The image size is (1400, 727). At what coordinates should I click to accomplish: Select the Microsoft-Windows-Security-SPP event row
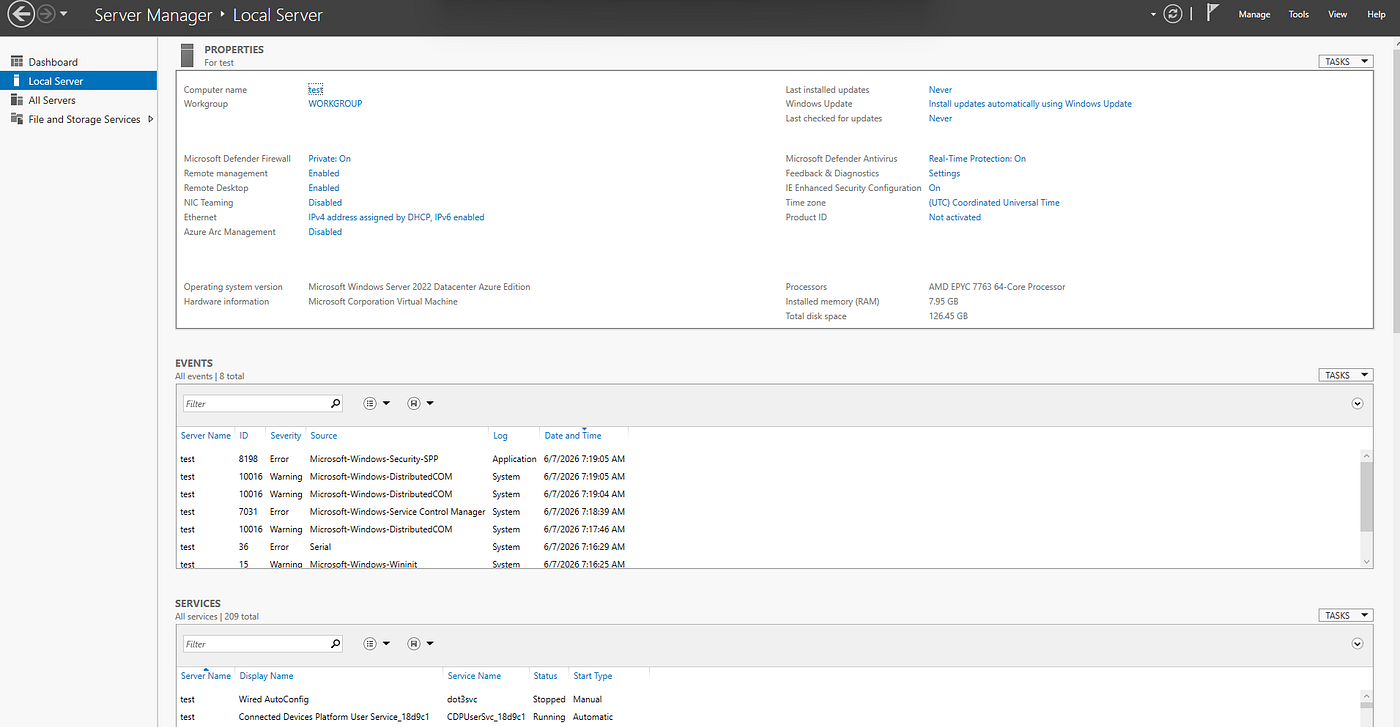tap(768, 459)
